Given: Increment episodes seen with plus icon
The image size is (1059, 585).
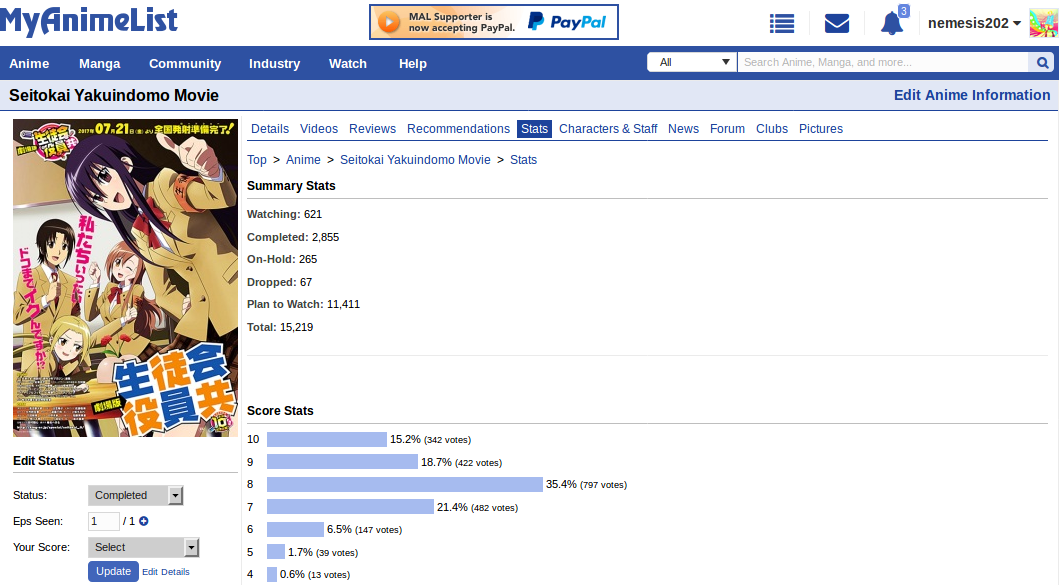Looking at the screenshot, I should point(144,521).
